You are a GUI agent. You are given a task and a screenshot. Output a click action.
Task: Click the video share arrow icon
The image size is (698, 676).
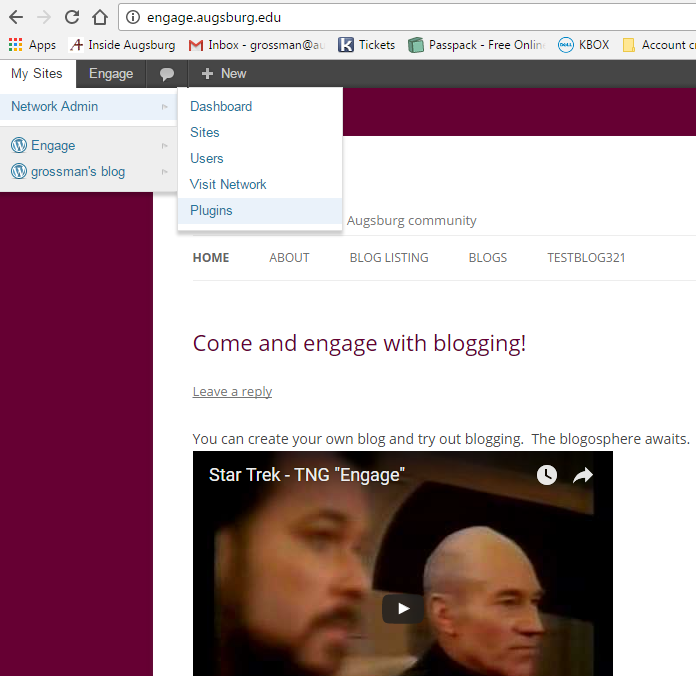(583, 475)
